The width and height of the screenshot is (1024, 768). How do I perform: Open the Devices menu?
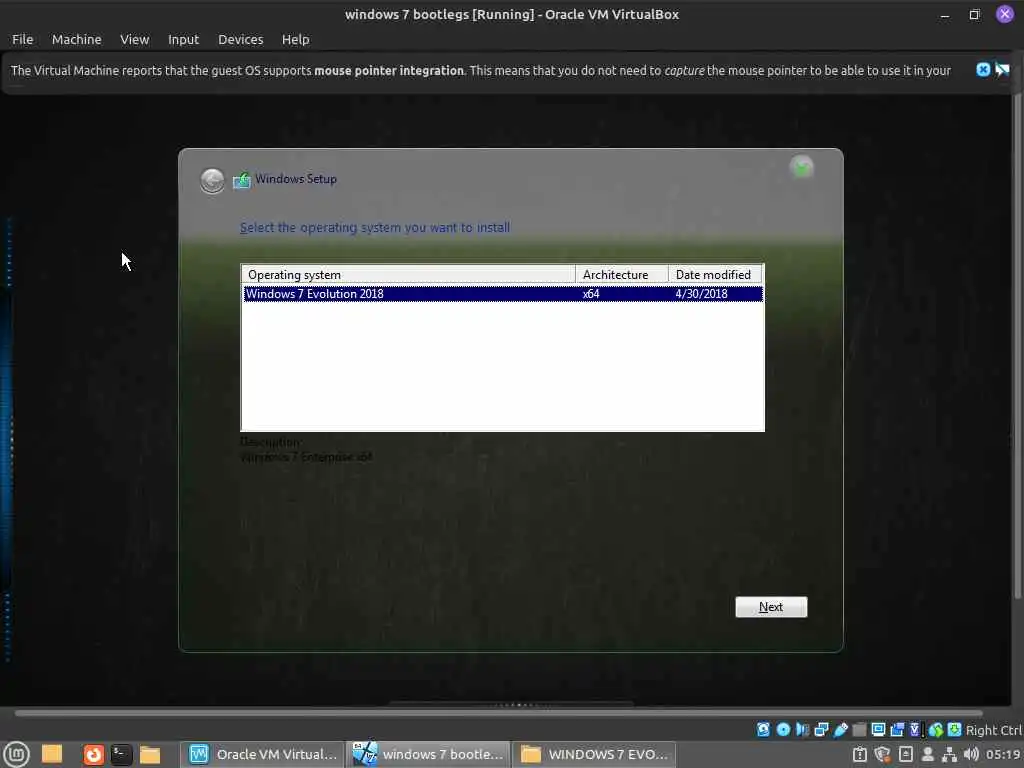coord(240,39)
